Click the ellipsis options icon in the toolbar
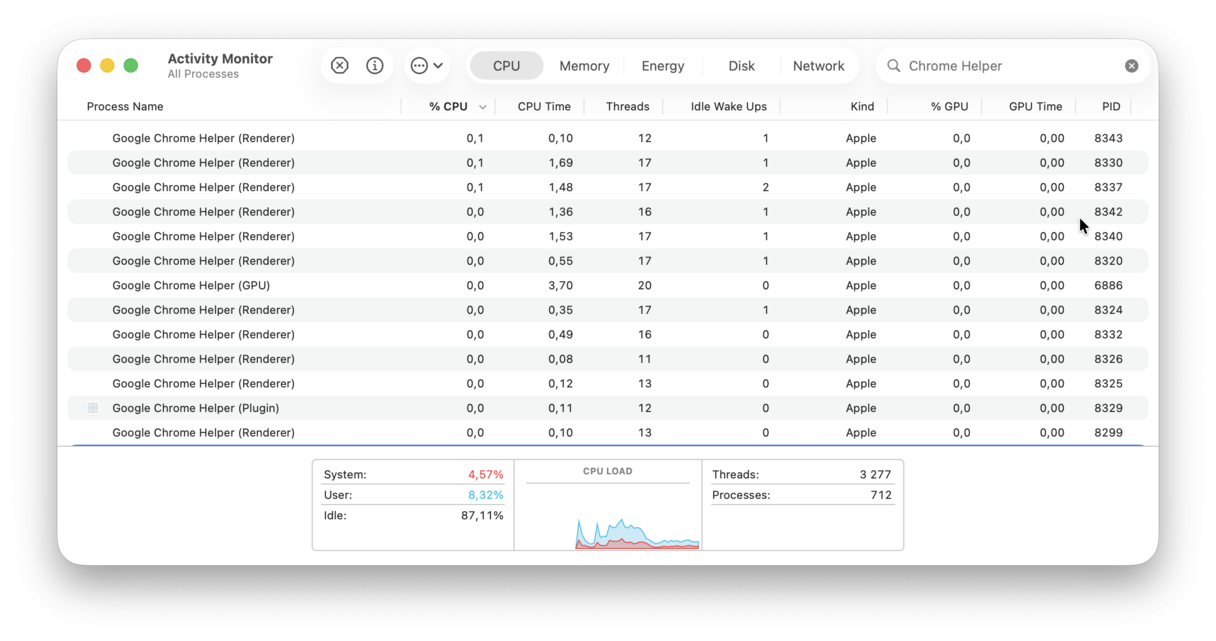 coord(420,65)
